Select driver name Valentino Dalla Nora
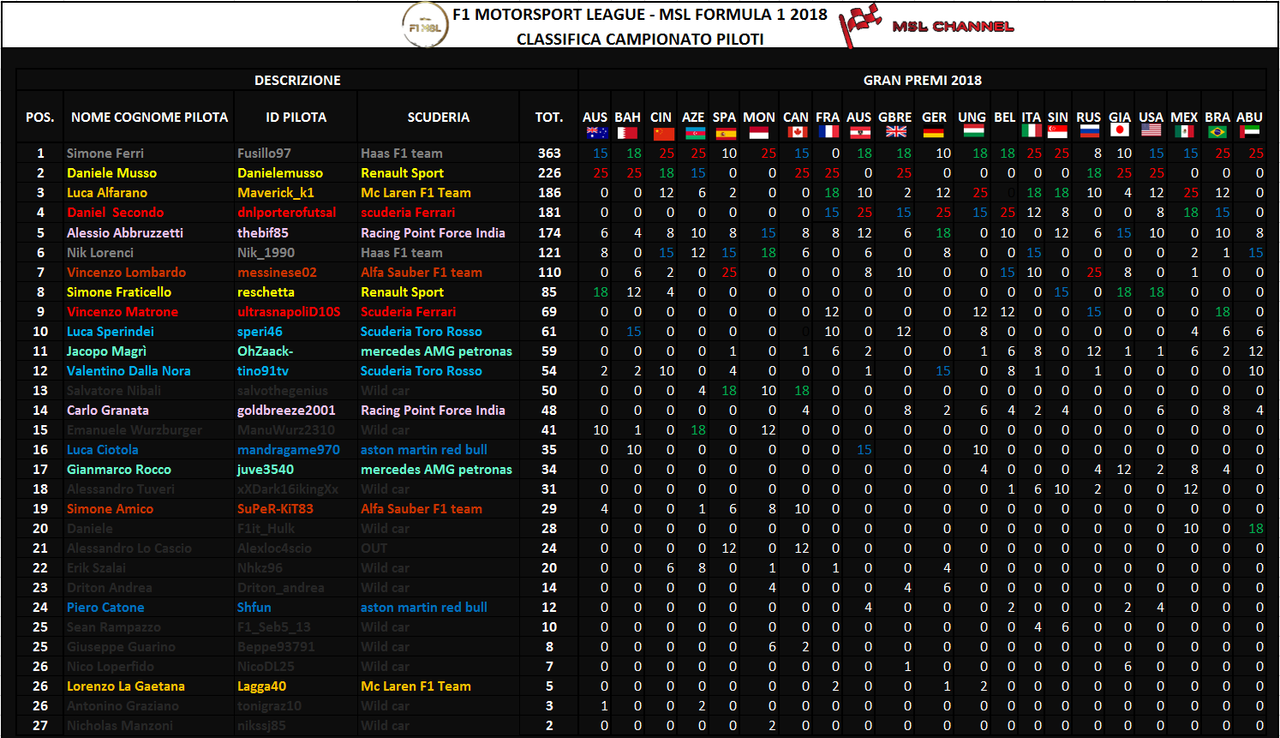The height and width of the screenshot is (738, 1280). (x=129, y=371)
